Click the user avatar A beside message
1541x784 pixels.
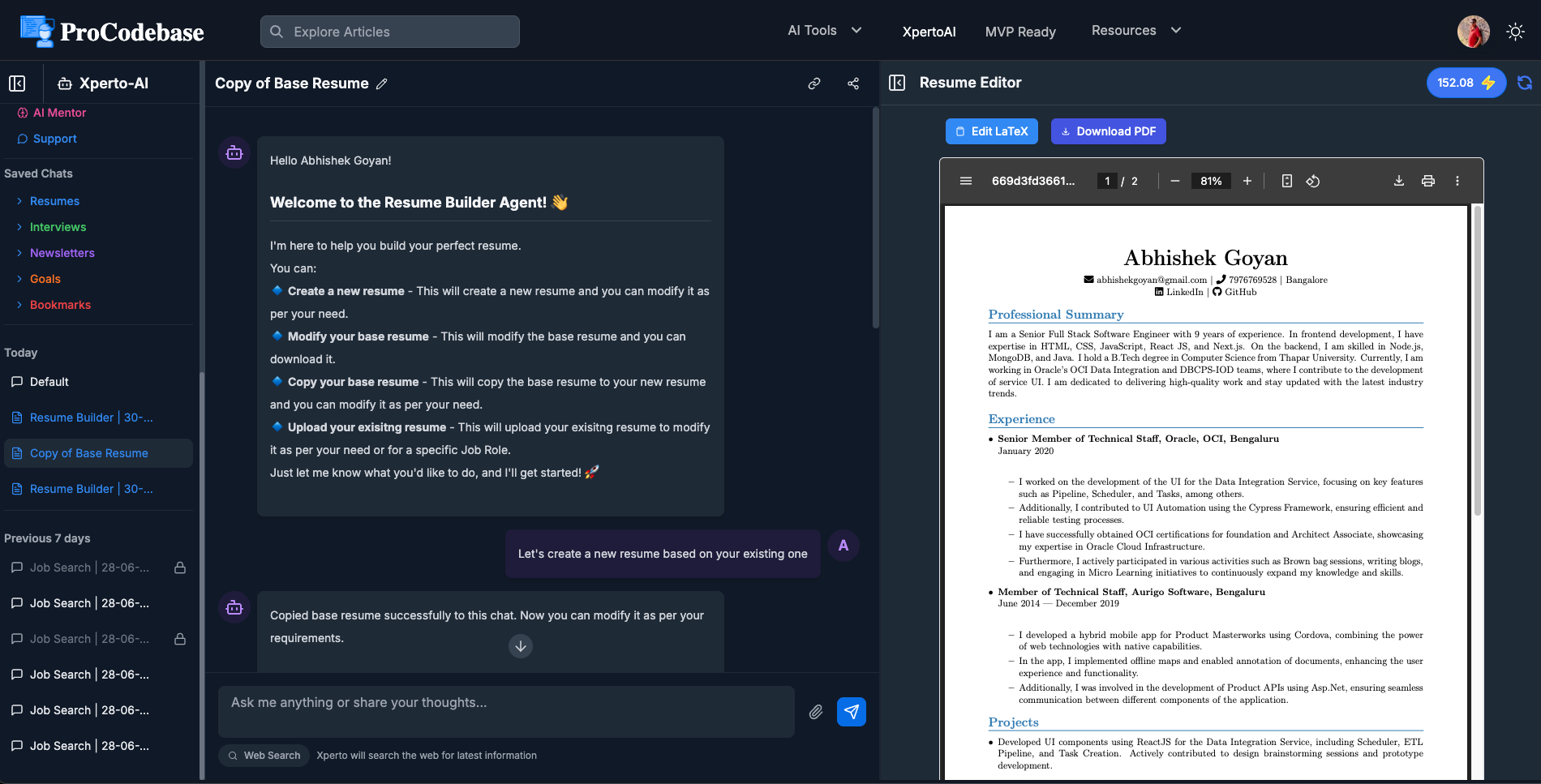(x=843, y=546)
